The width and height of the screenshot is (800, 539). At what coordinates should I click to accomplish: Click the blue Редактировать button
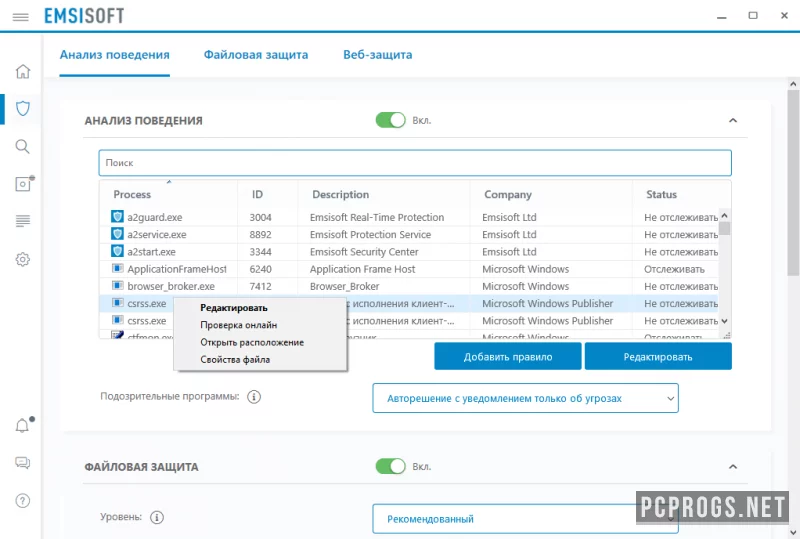pyautogui.click(x=658, y=356)
